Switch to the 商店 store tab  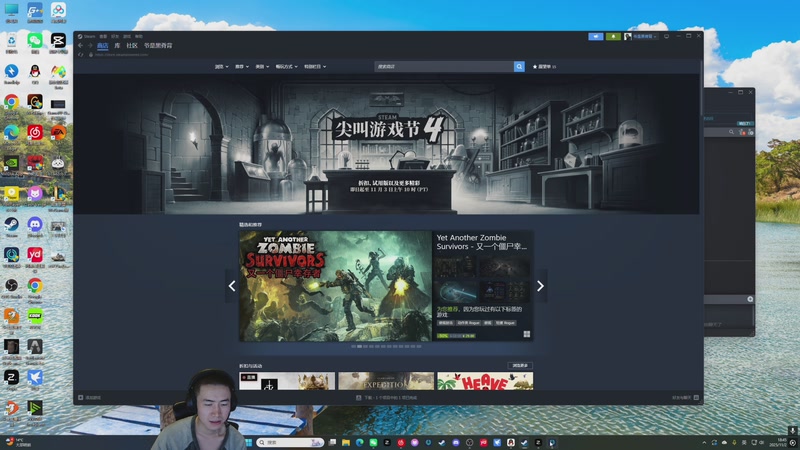103,45
